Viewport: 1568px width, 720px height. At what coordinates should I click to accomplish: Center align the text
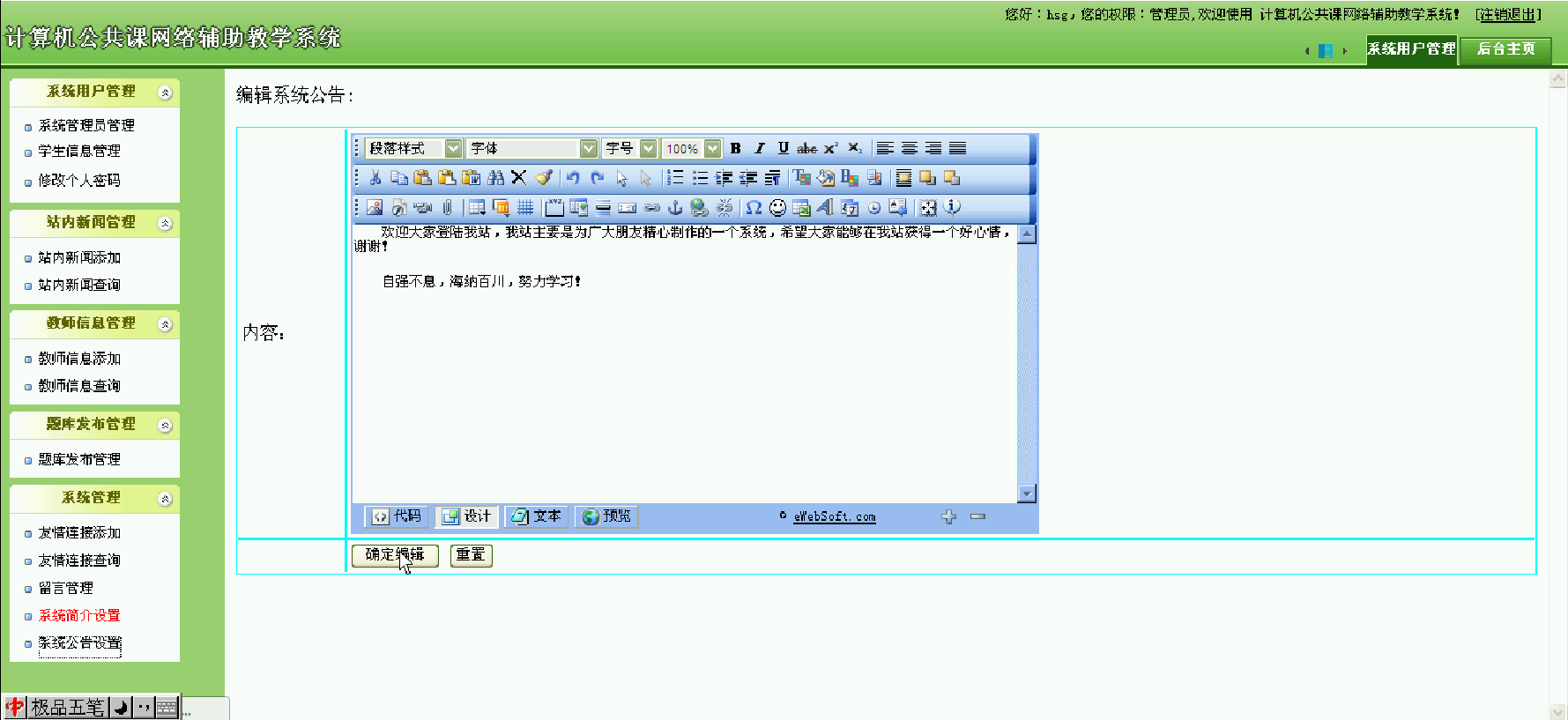(x=909, y=148)
